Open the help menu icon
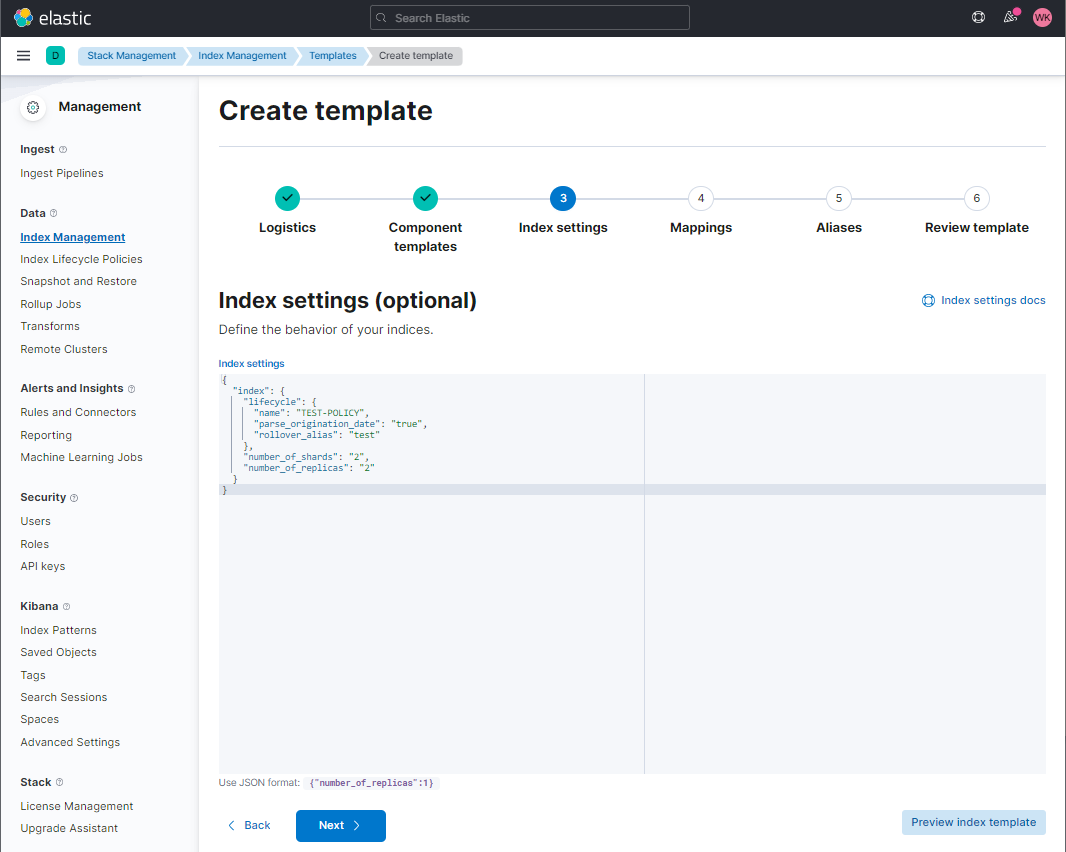Screen dimensions: 1066x852 coord(978,18)
